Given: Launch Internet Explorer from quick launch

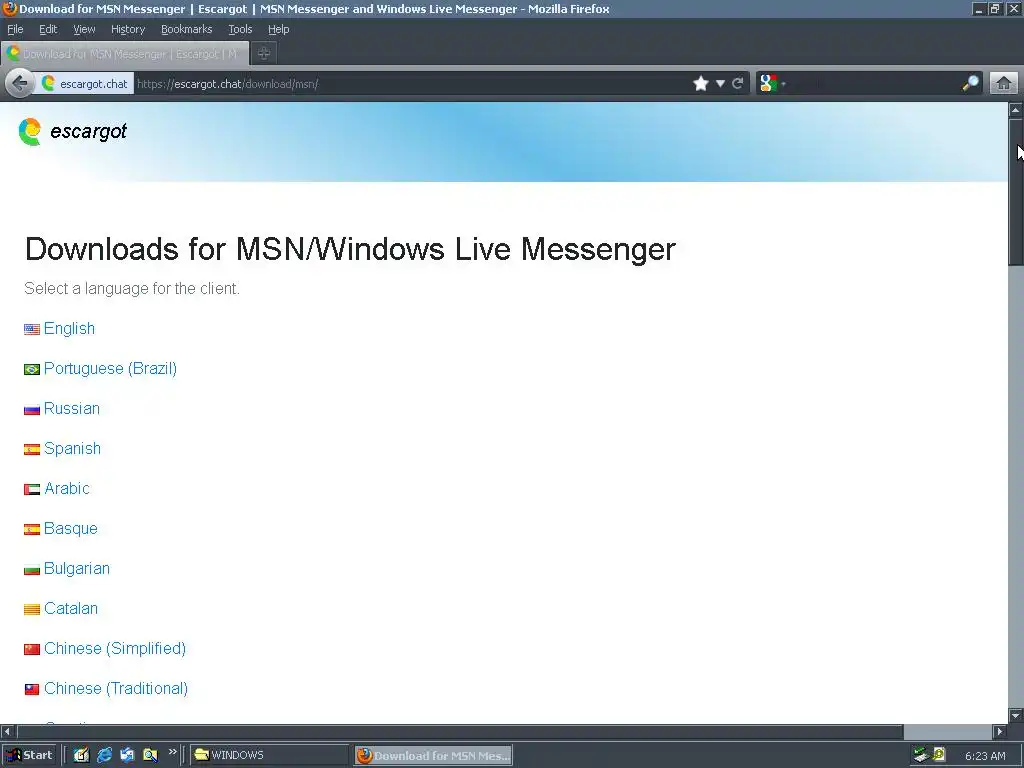Looking at the screenshot, I should [104, 755].
